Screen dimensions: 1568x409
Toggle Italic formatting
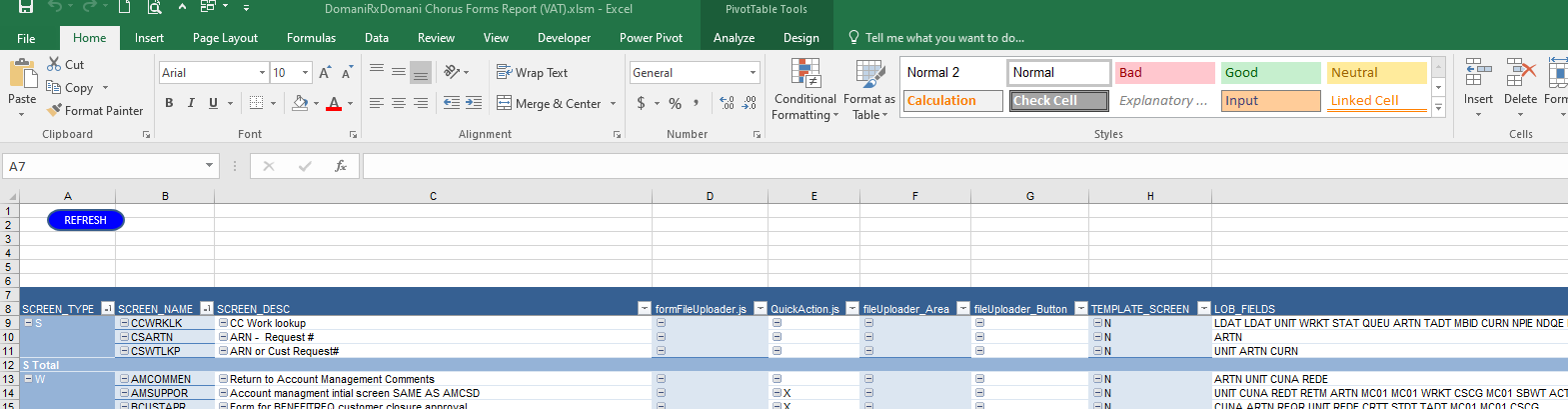point(191,103)
